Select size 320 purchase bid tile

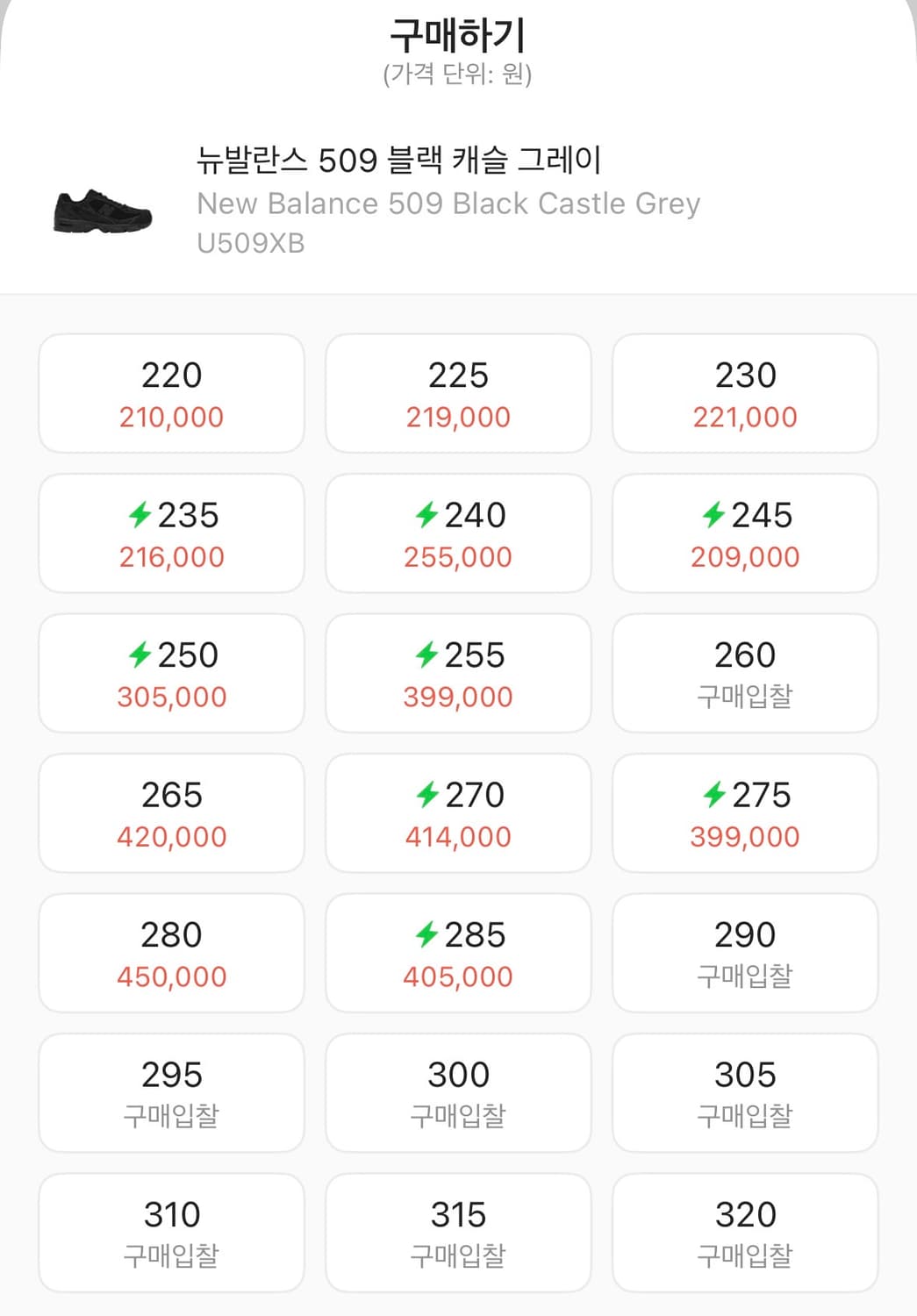pos(745,1234)
